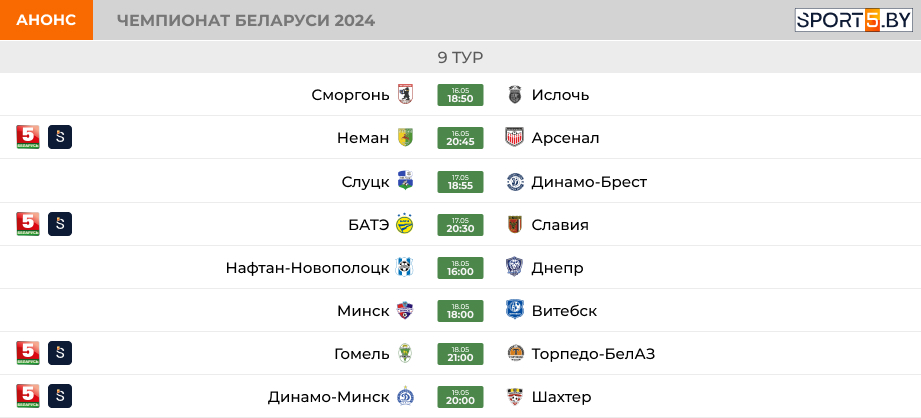
Task: Open the Ислочь team link
Action: [560, 95]
